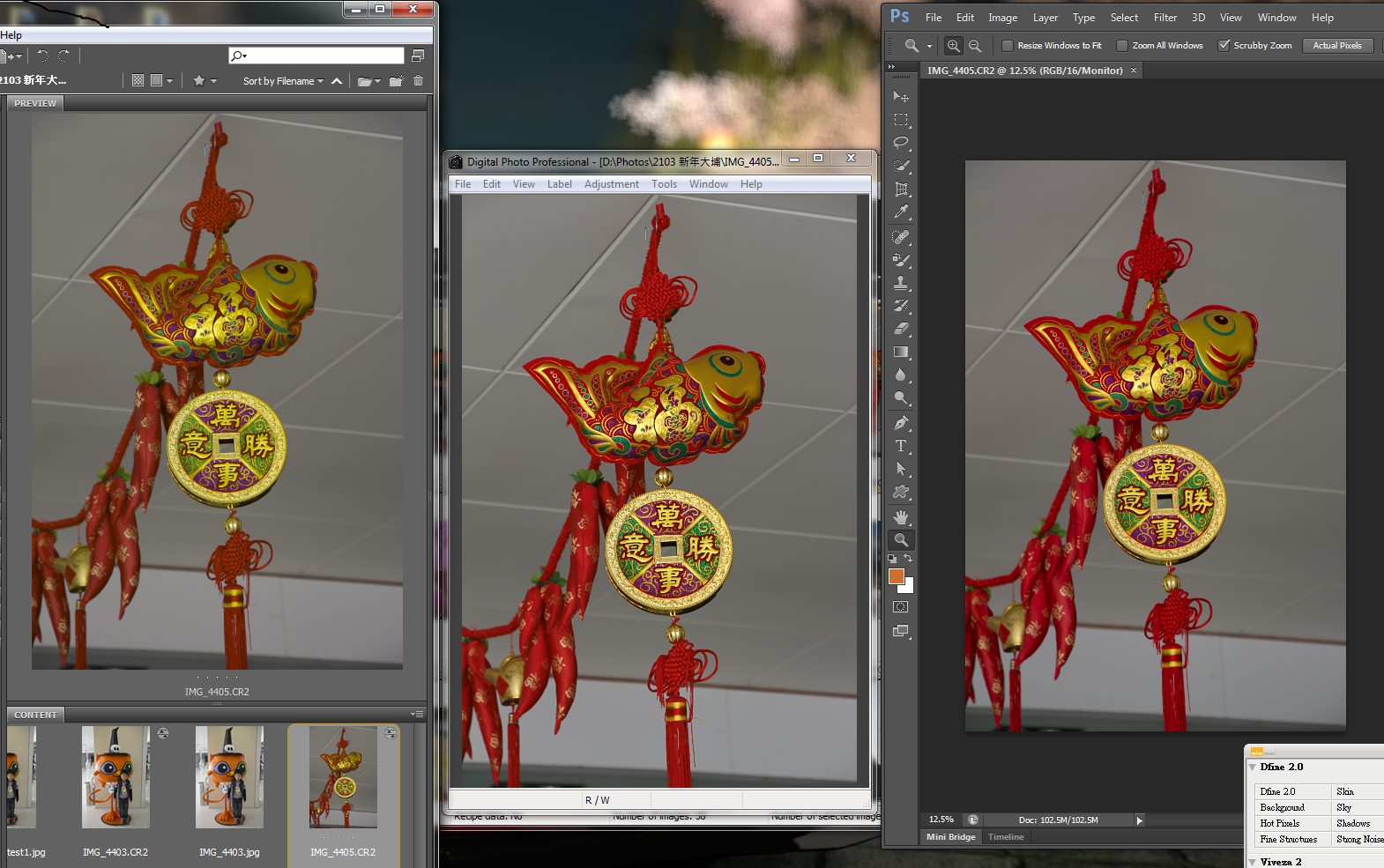Select the Blur tool
This screenshot has height=868, width=1384.
(901, 375)
